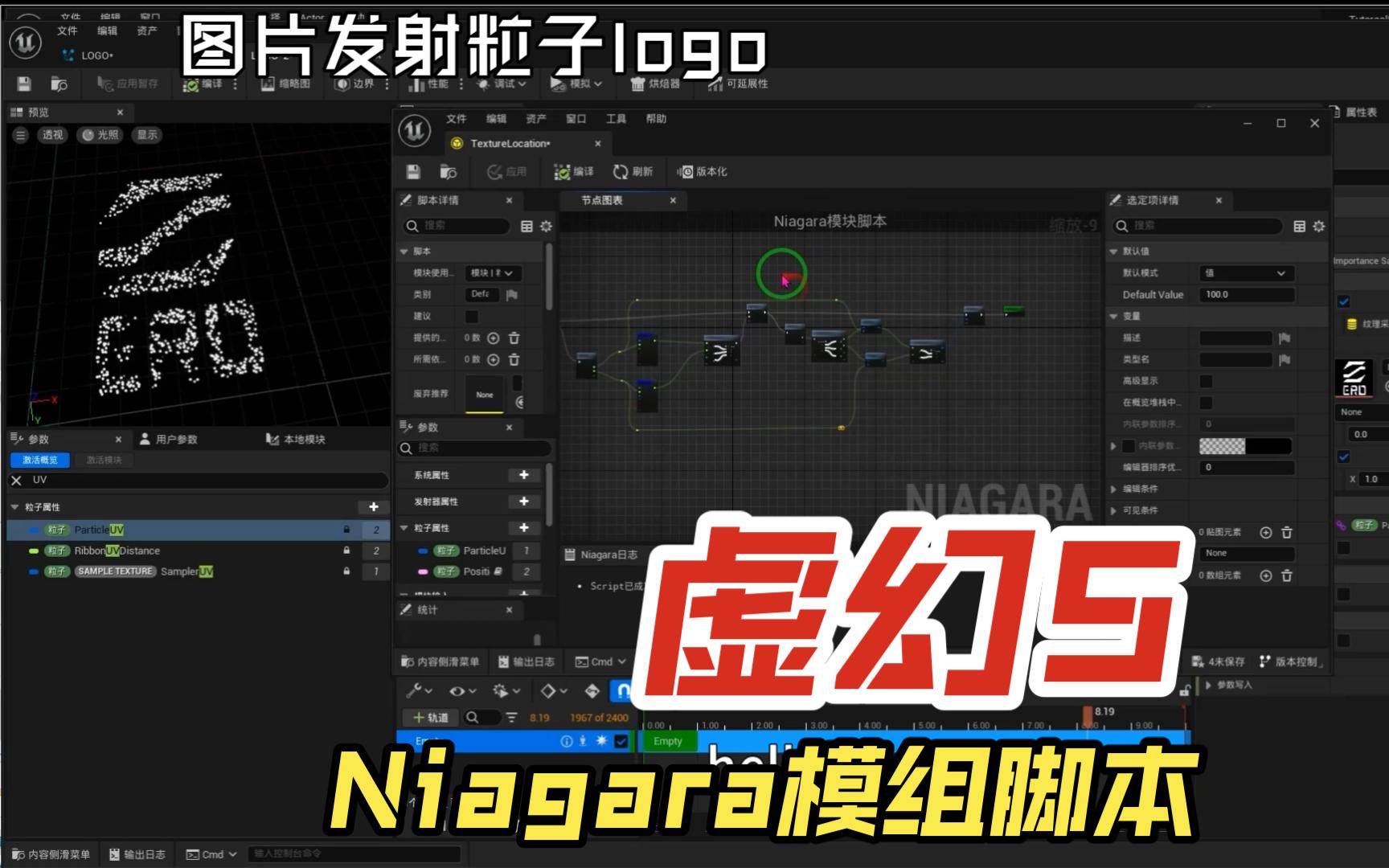Remove all 贴图元素 entries with trash icon

[x=1286, y=532]
